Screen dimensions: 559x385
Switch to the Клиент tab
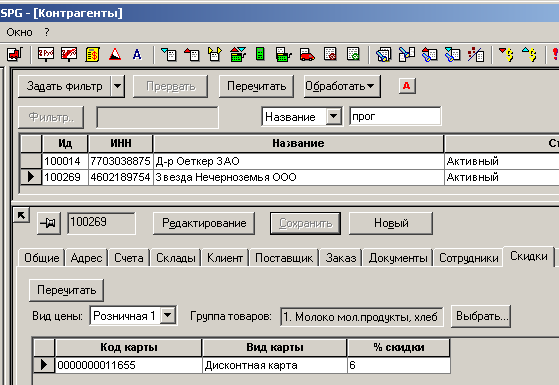(x=225, y=258)
